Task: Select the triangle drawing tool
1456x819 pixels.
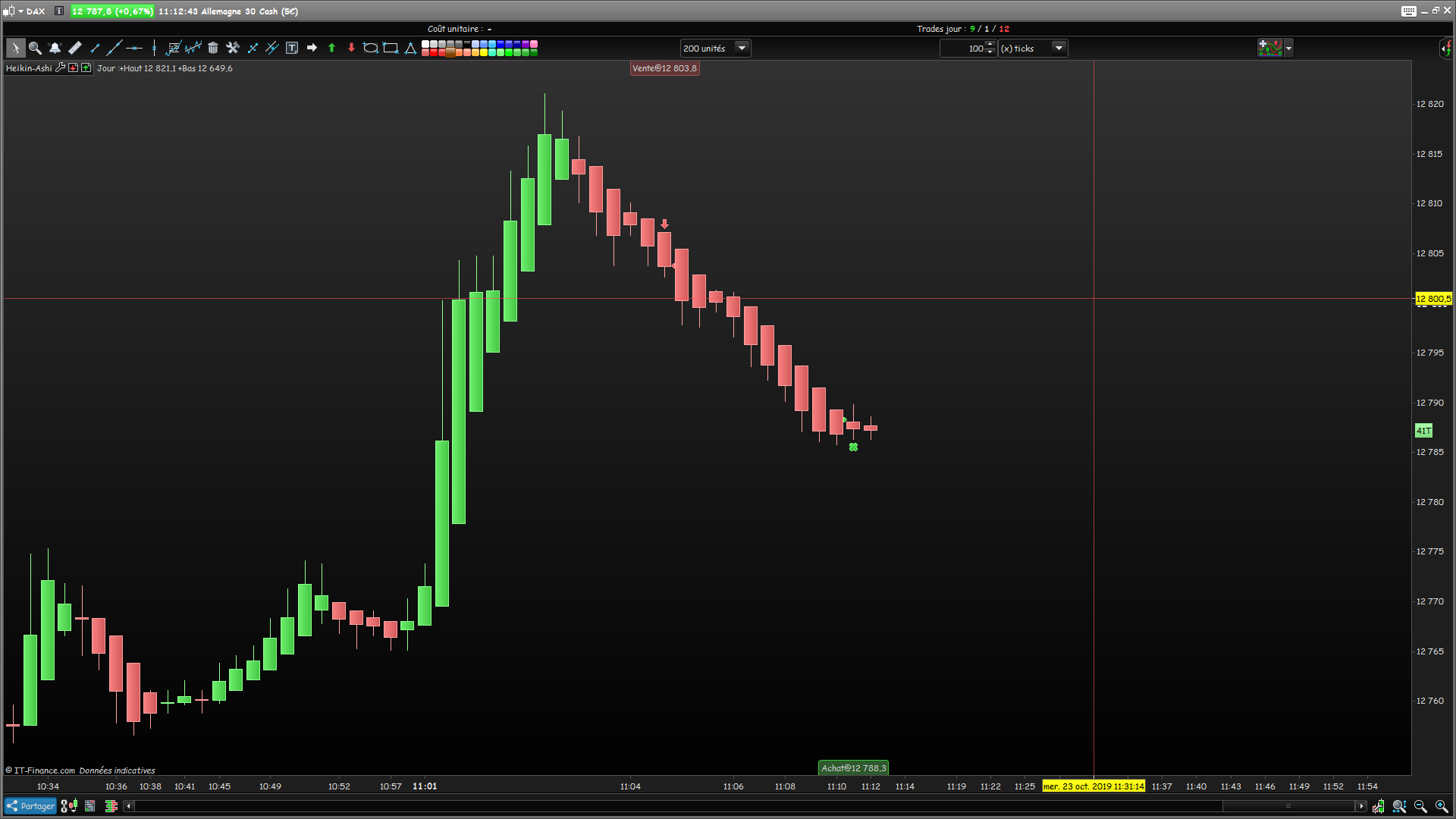Action: point(410,48)
